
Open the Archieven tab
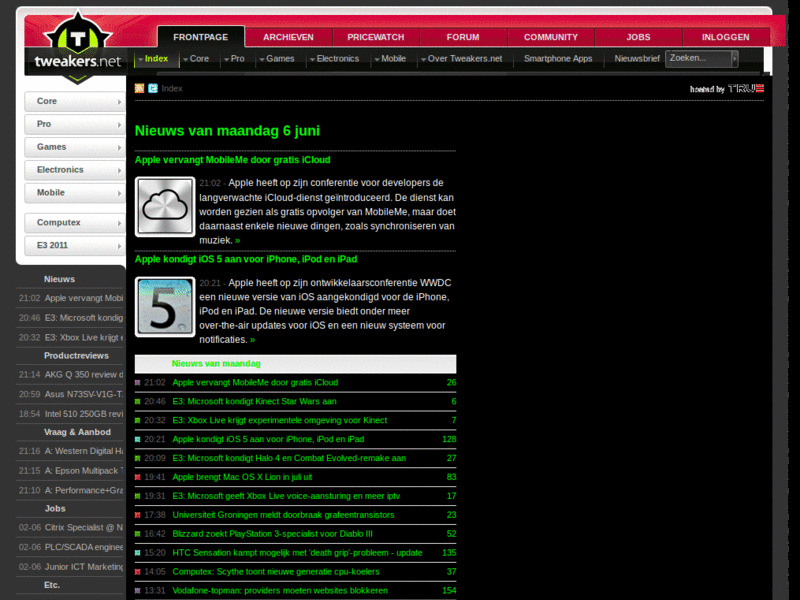(x=288, y=37)
